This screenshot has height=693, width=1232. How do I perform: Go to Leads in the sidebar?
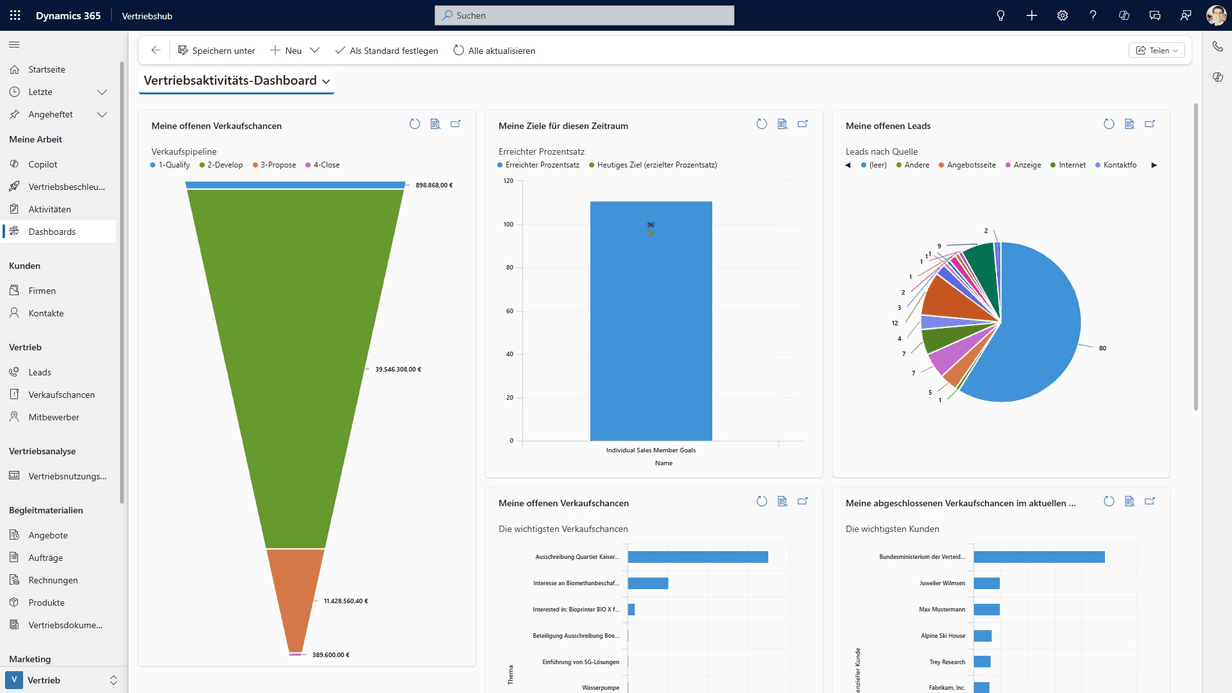(39, 372)
